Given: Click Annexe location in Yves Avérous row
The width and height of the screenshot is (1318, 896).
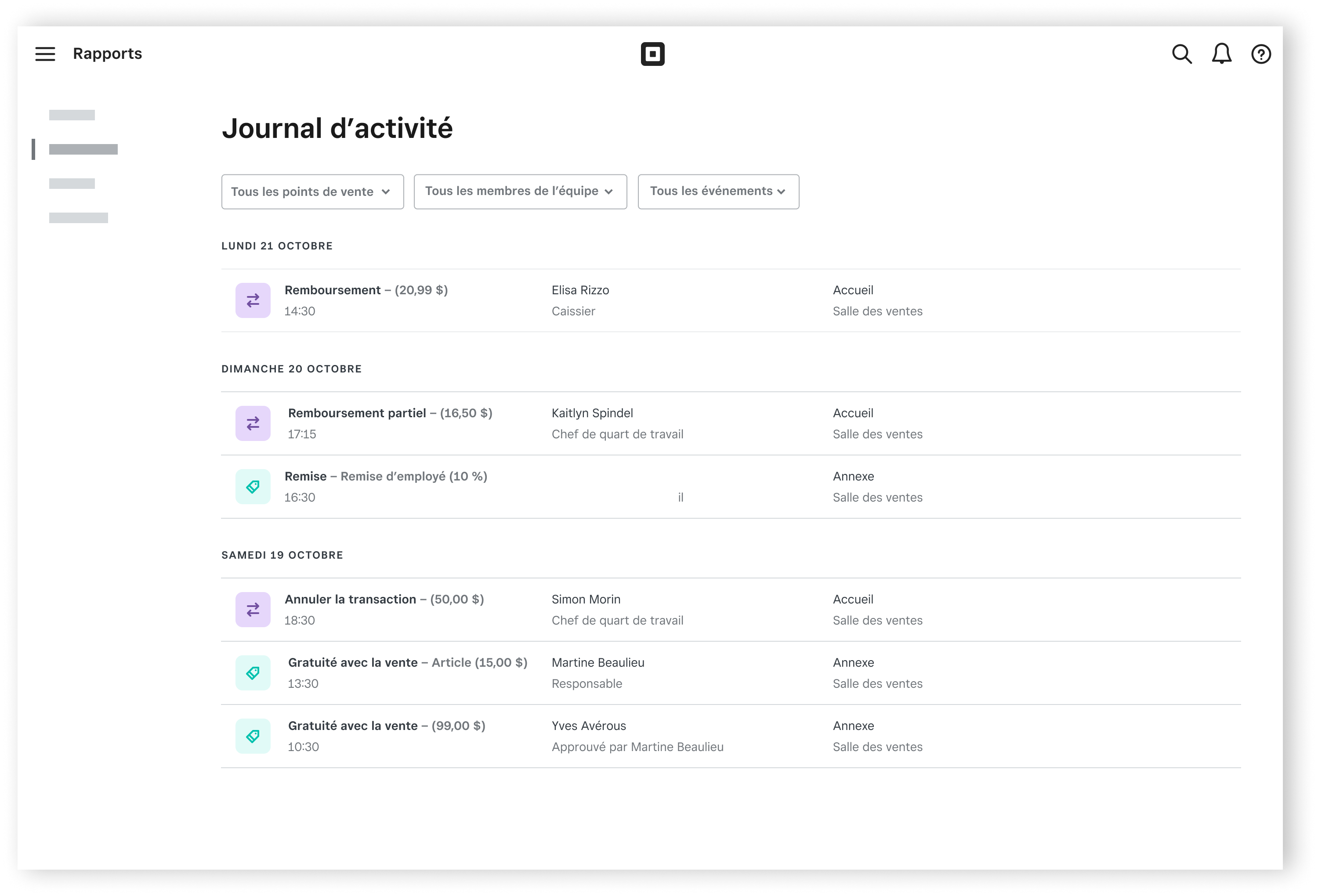Looking at the screenshot, I should (853, 726).
